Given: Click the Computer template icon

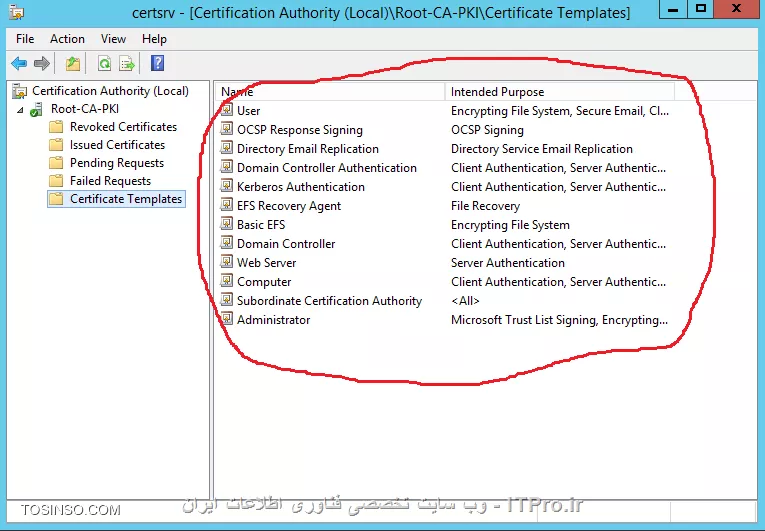Looking at the screenshot, I should click(x=226, y=282).
